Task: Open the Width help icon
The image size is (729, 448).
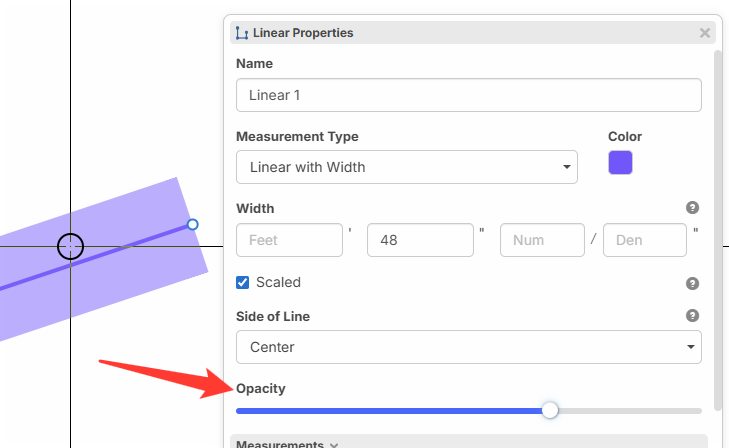Action: click(692, 208)
